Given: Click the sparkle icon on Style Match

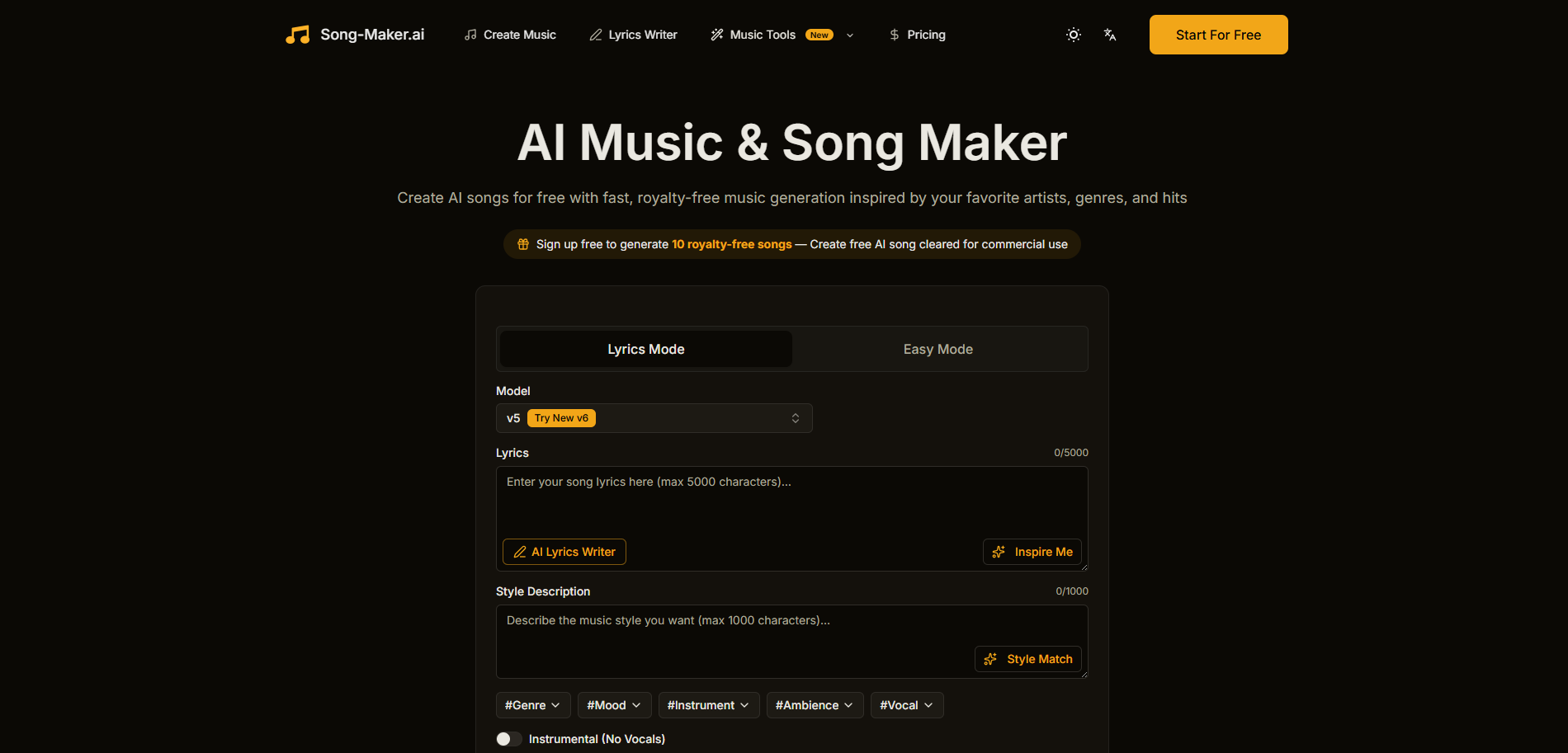Looking at the screenshot, I should [990, 659].
